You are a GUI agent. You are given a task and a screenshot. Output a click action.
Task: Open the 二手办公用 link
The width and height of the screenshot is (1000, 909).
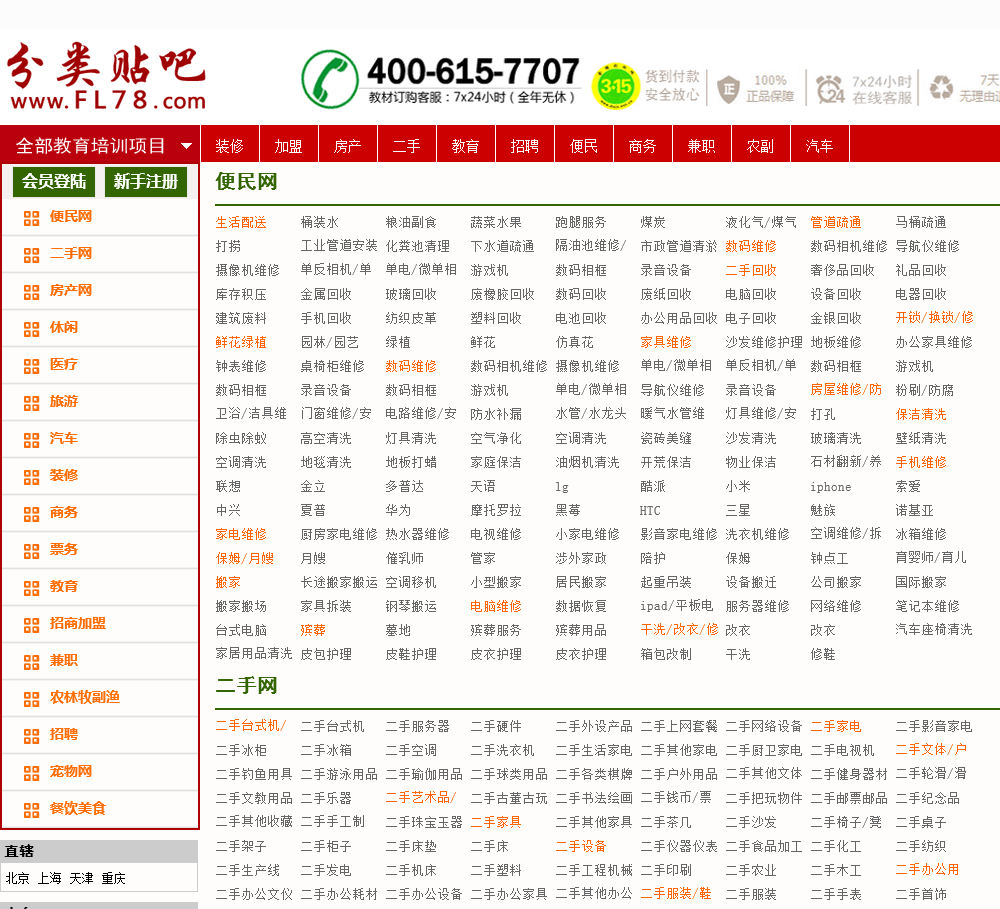pyautogui.click(x=927, y=869)
